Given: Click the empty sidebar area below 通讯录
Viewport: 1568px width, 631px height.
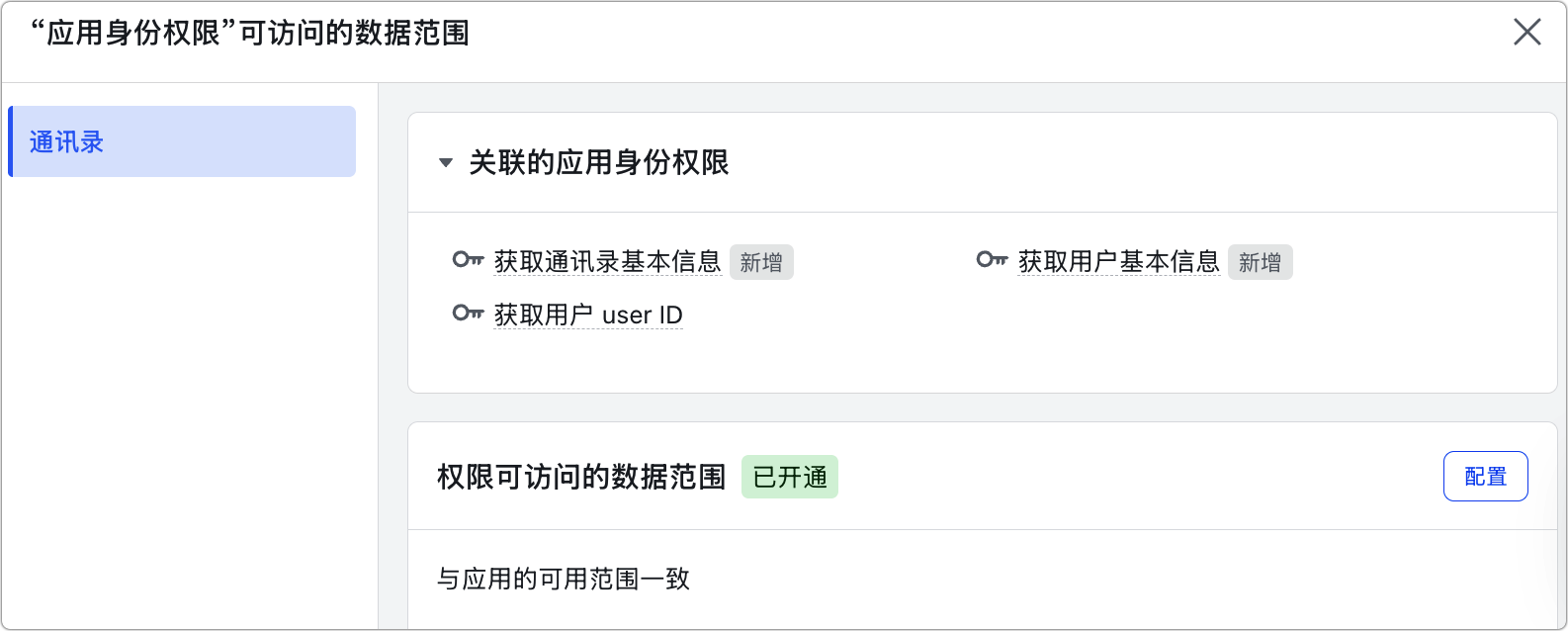Looking at the screenshot, I should point(188,396).
